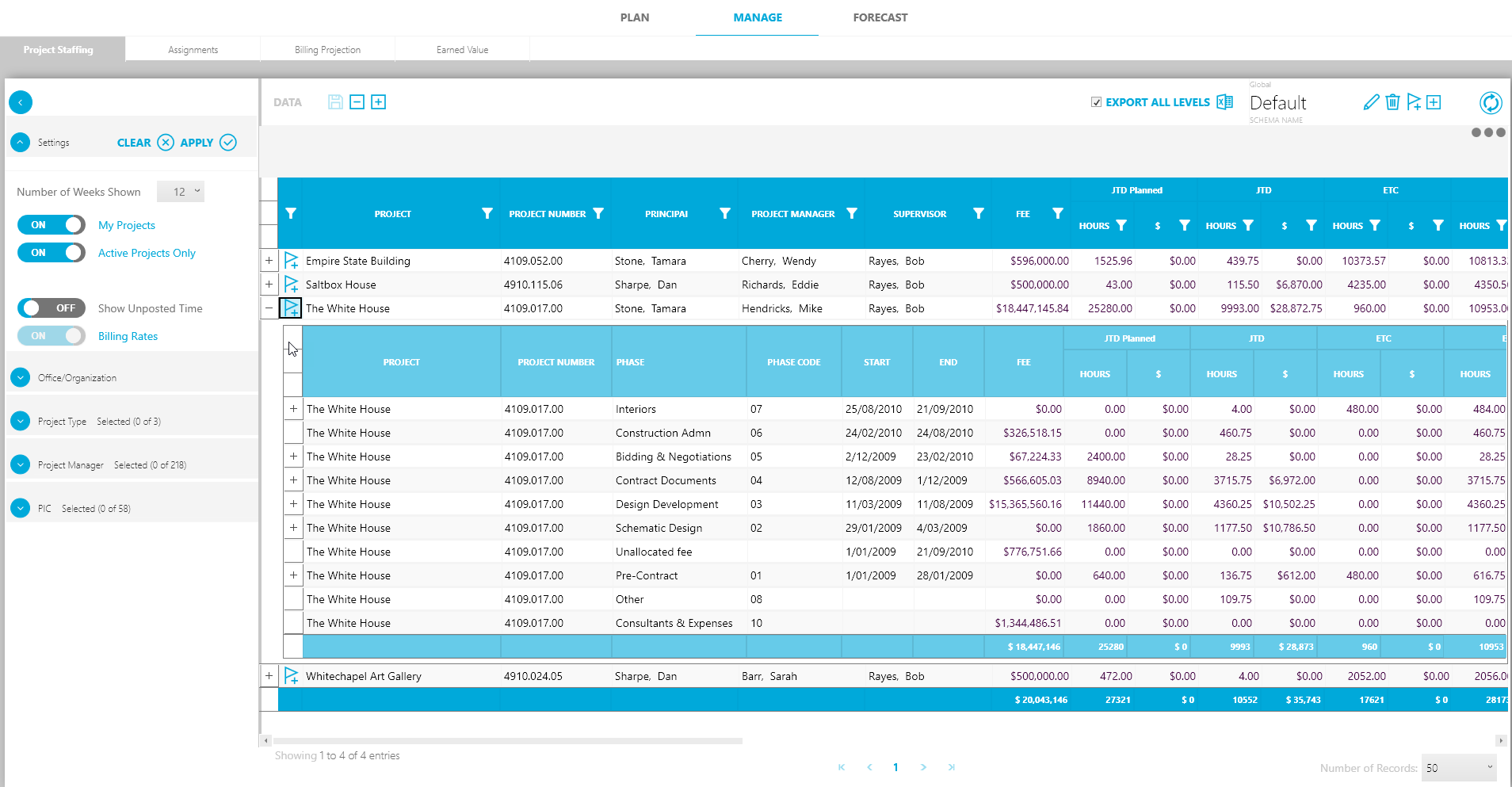
Task: Open the Number of Weeks Shown dropdown
Action: pyautogui.click(x=181, y=192)
